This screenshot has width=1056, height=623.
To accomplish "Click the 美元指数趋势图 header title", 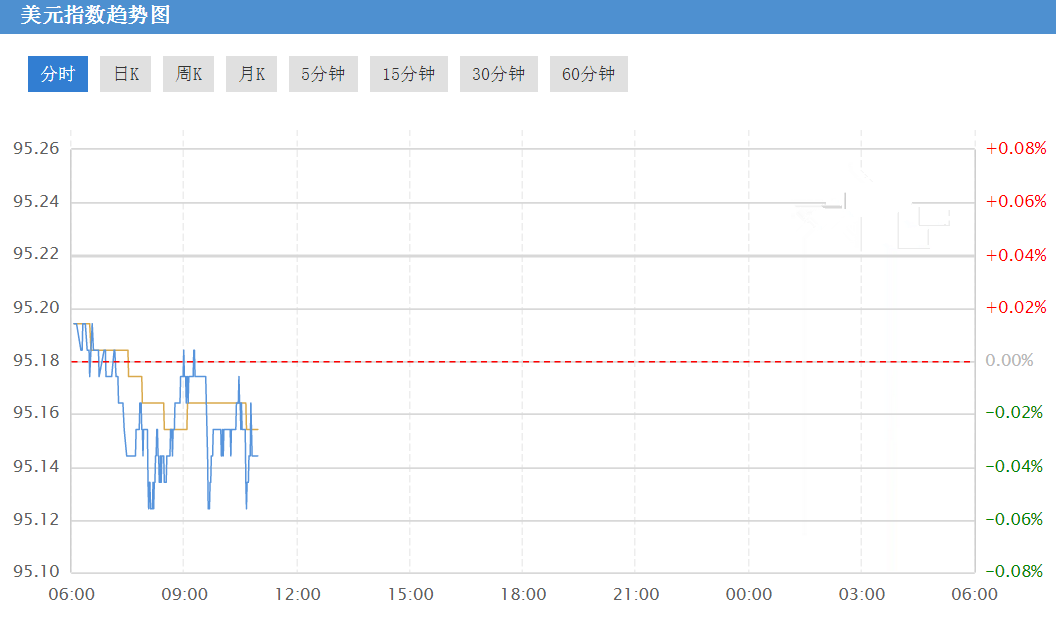I will point(95,15).
